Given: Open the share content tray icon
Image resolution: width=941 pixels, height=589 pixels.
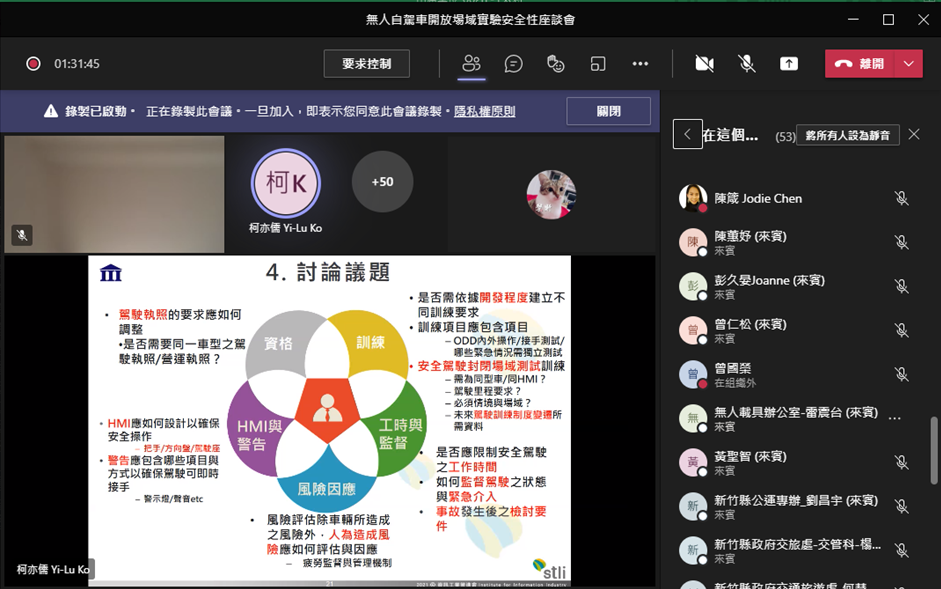Looking at the screenshot, I should click(x=789, y=64).
